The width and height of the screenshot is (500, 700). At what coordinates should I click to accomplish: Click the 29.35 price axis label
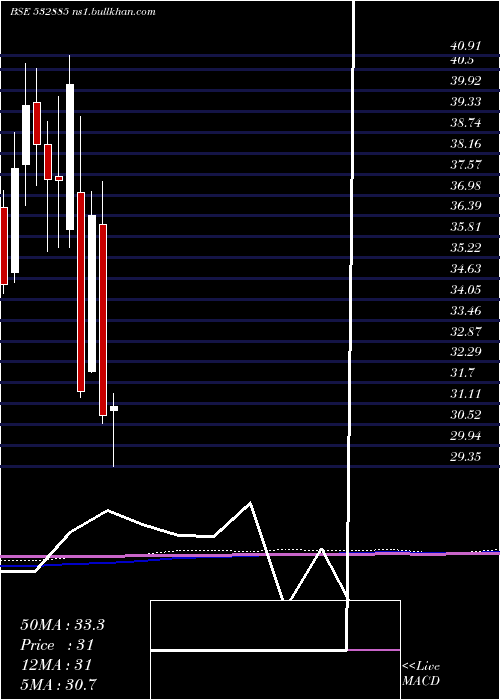[x=466, y=457]
